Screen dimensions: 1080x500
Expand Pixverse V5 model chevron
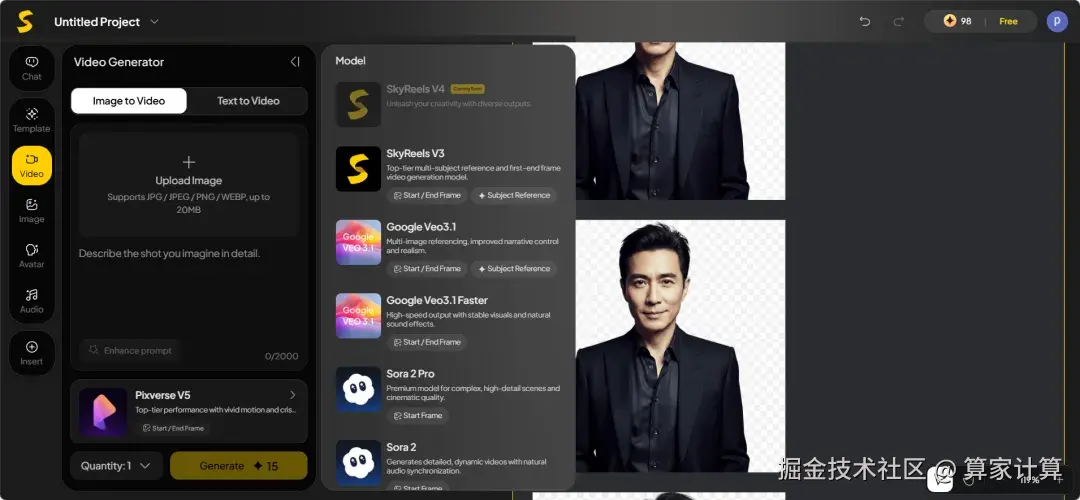click(293, 395)
